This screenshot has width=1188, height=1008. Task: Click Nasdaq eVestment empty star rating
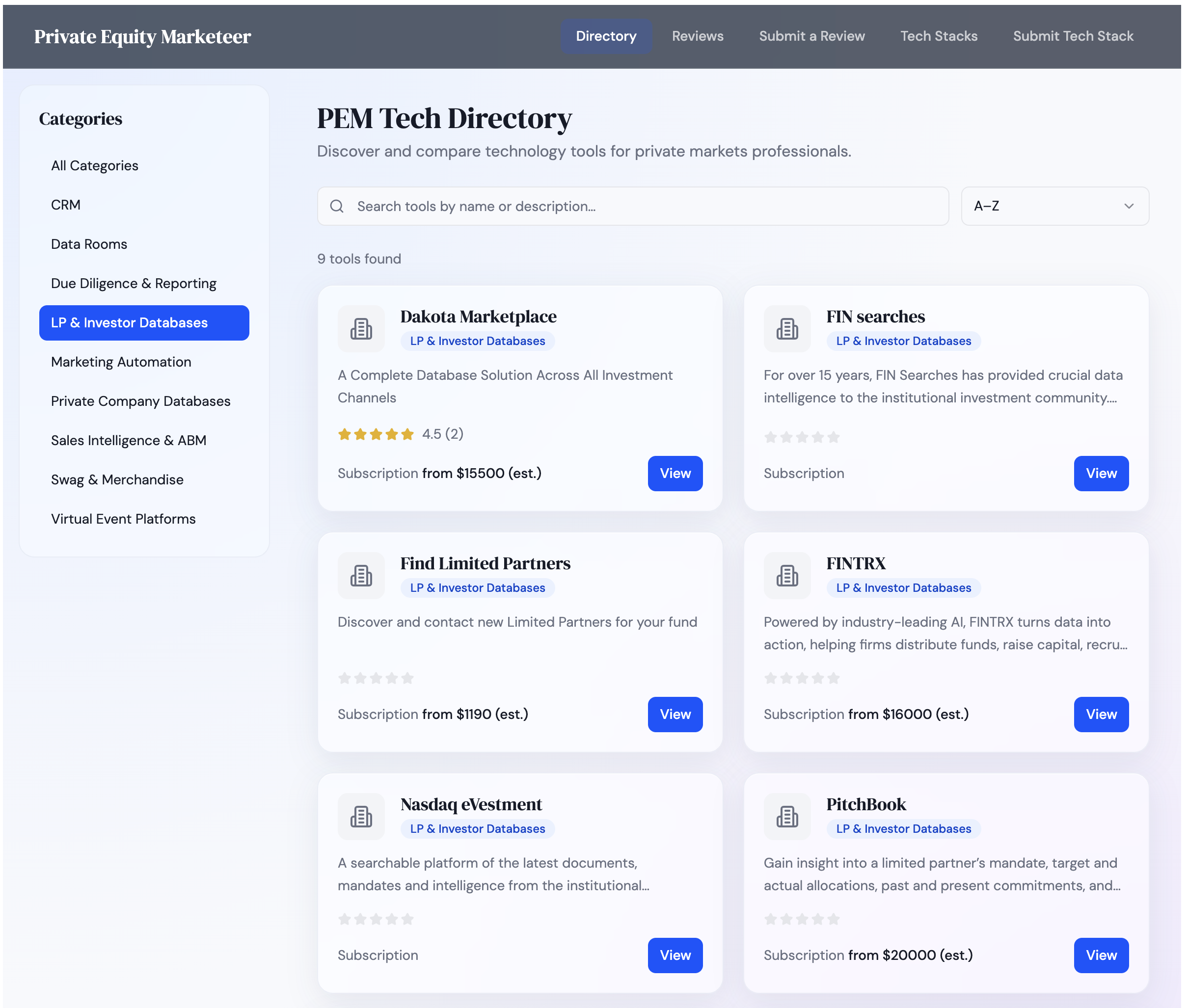[x=376, y=920]
